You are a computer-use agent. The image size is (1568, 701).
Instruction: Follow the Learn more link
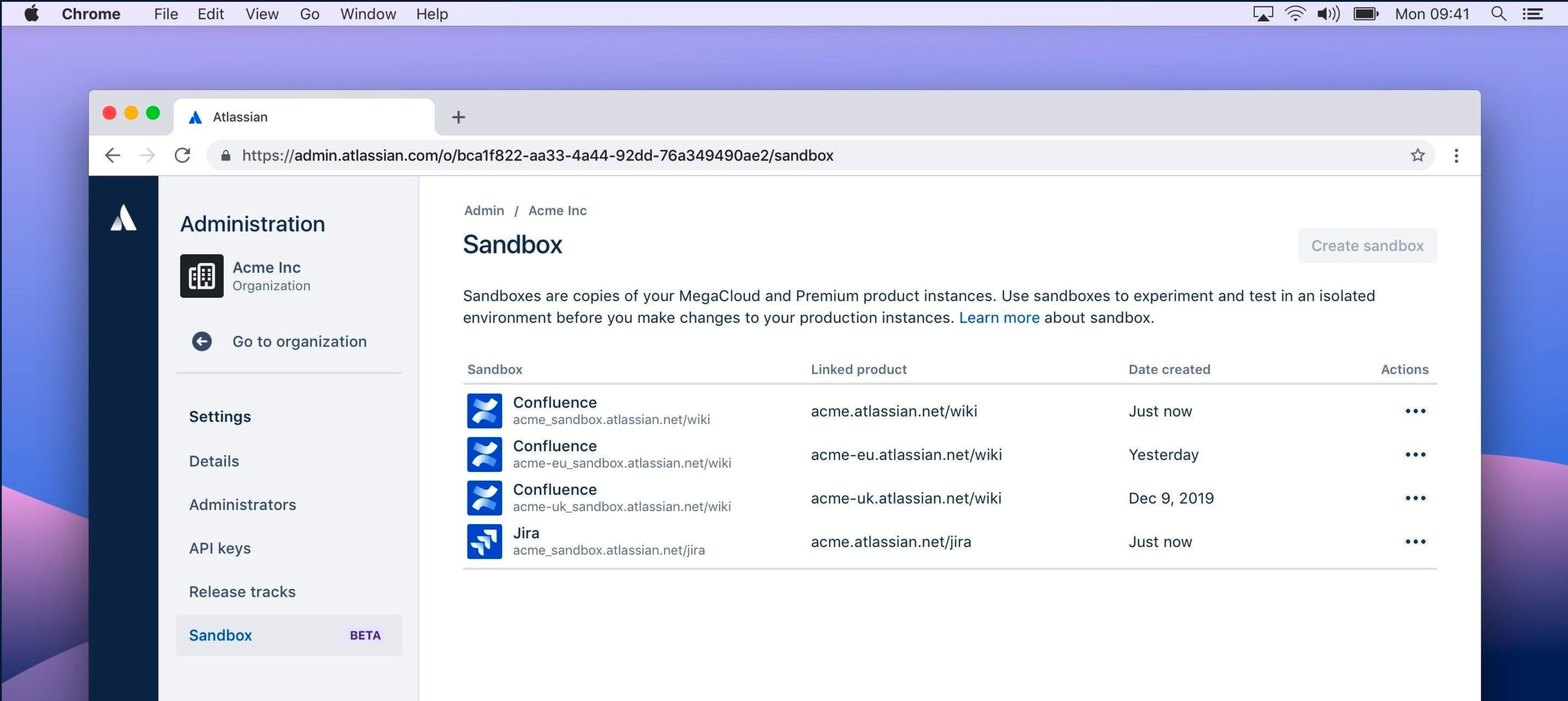point(999,317)
